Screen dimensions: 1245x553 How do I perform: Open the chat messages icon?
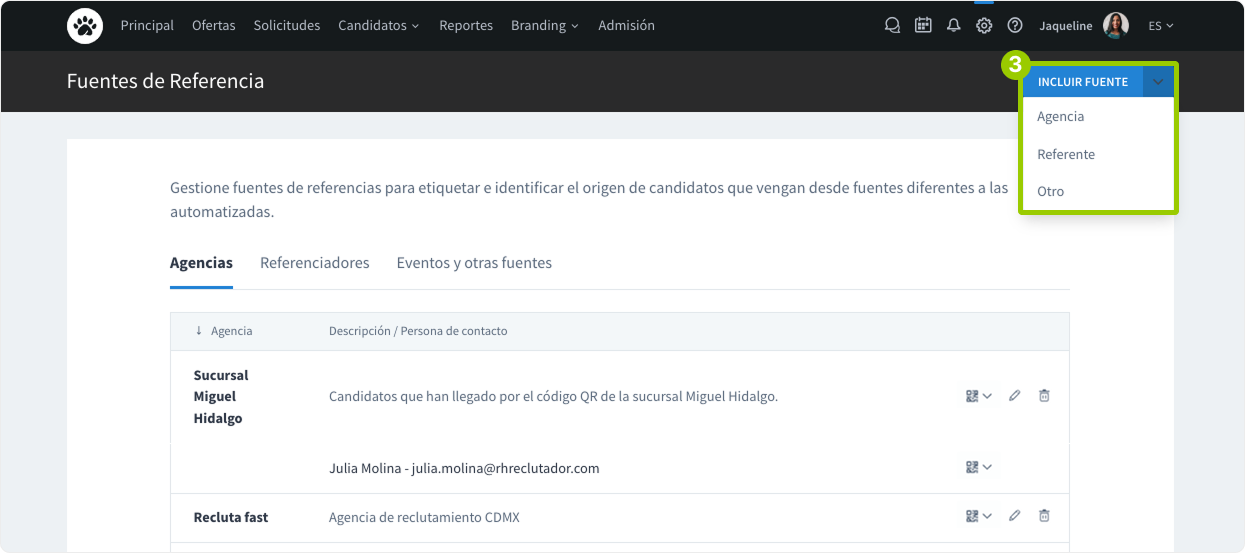[892, 26]
